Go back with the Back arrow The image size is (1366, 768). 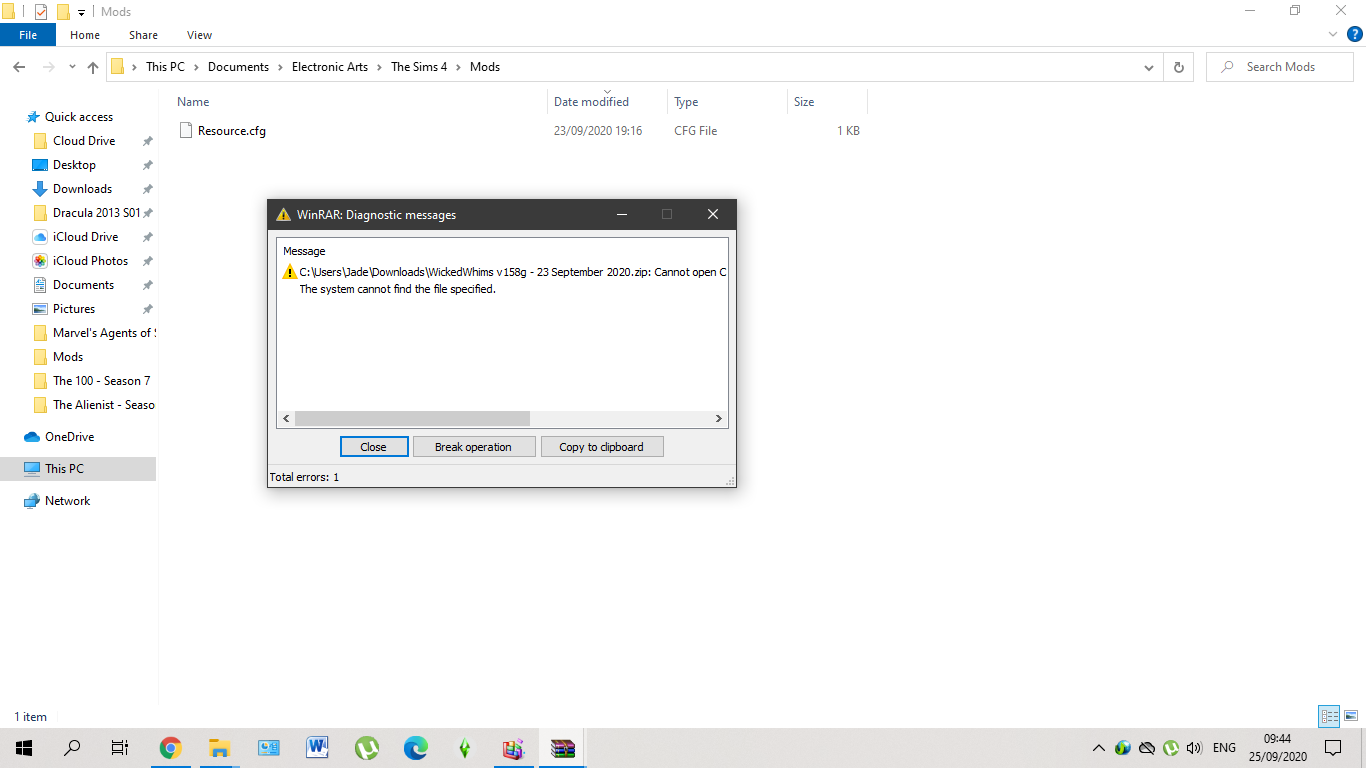(19, 67)
